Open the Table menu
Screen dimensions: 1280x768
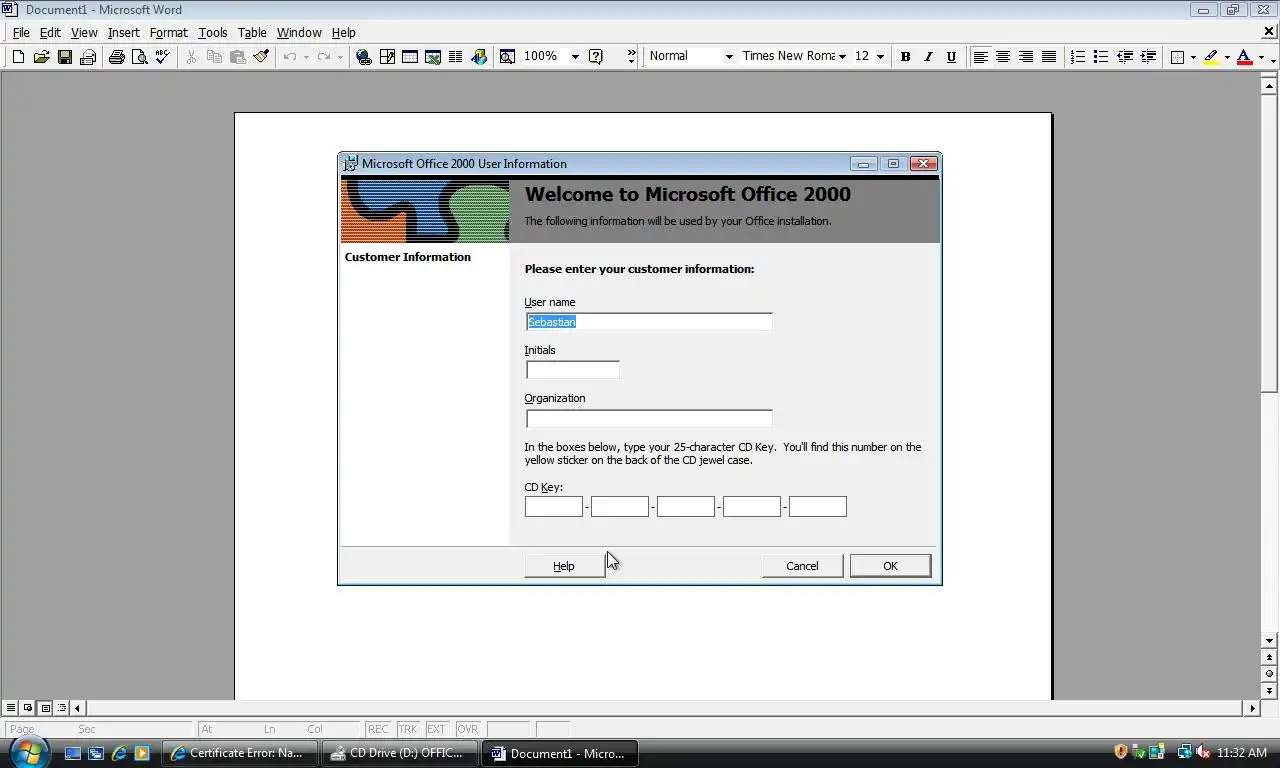[x=252, y=32]
